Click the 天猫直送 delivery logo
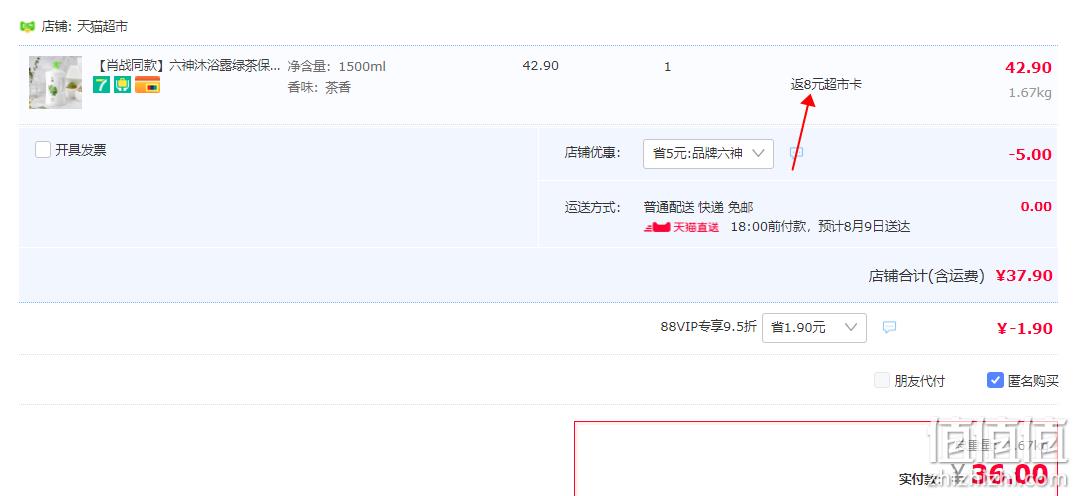The width and height of the screenshot is (1077, 496). click(681, 227)
